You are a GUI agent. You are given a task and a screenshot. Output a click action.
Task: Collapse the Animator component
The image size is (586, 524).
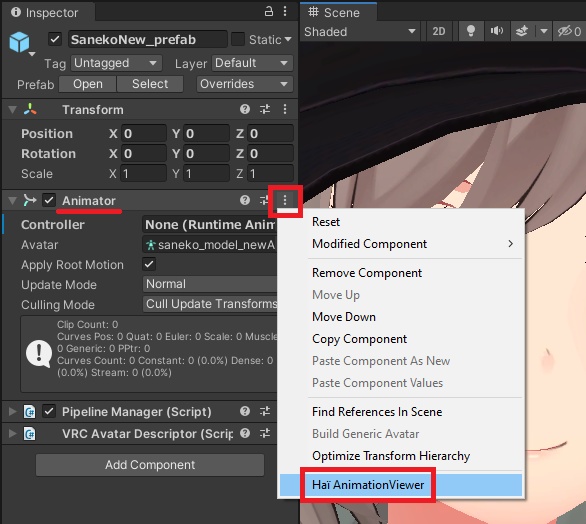click(12, 201)
